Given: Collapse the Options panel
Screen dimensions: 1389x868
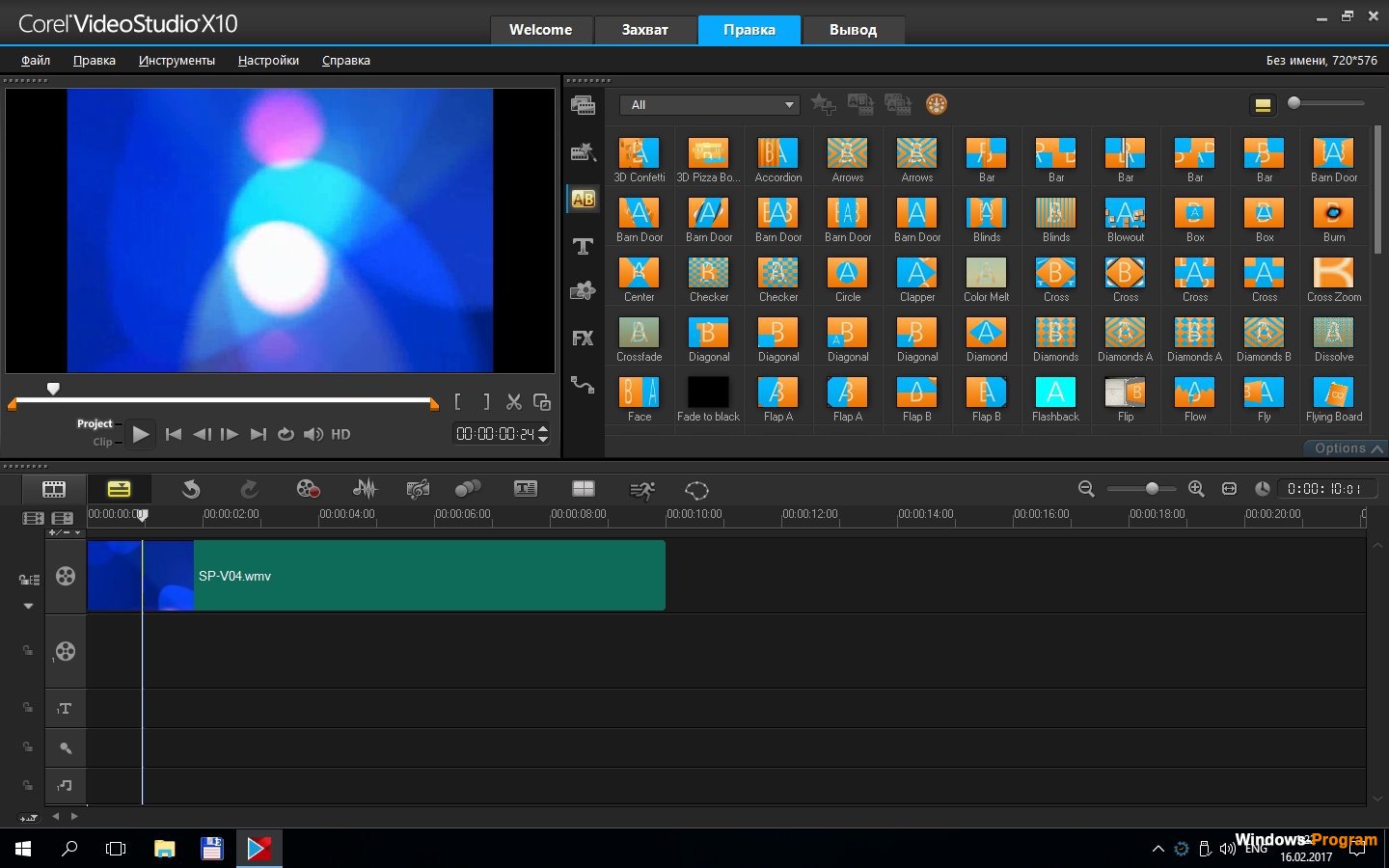Looking at the screenshot, I should click(1345, 448).
